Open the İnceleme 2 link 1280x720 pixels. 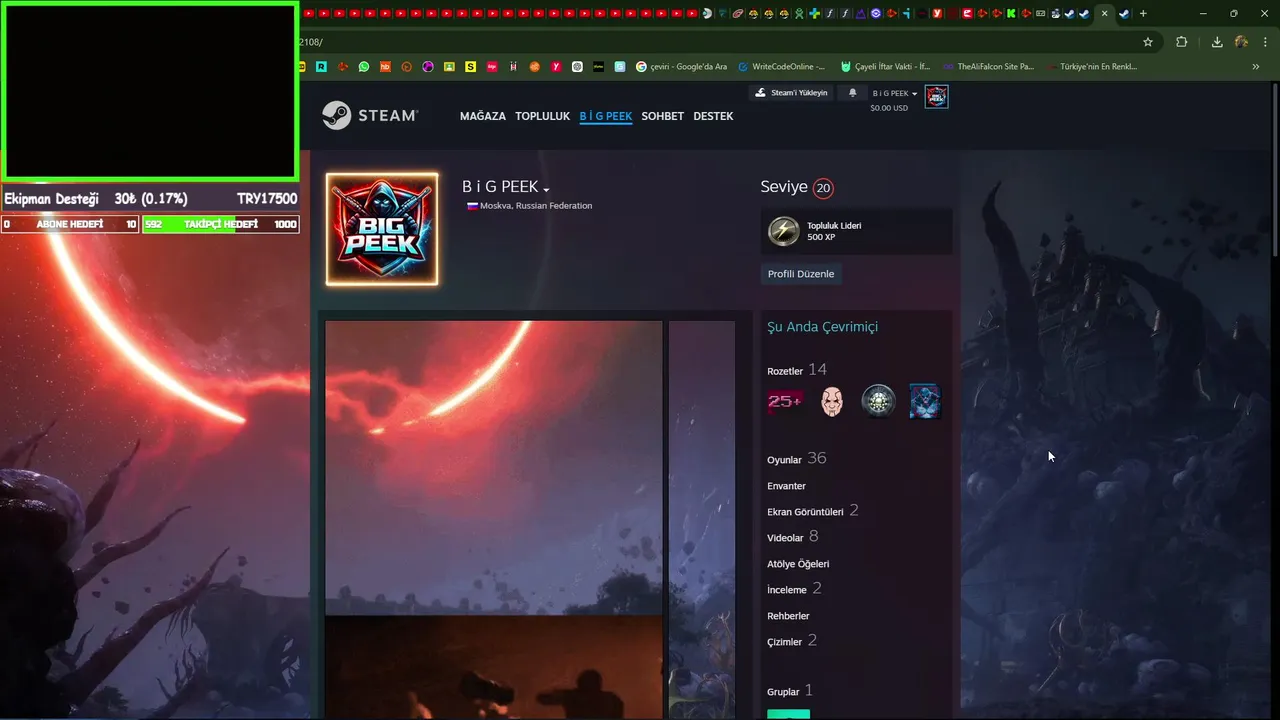794,589
